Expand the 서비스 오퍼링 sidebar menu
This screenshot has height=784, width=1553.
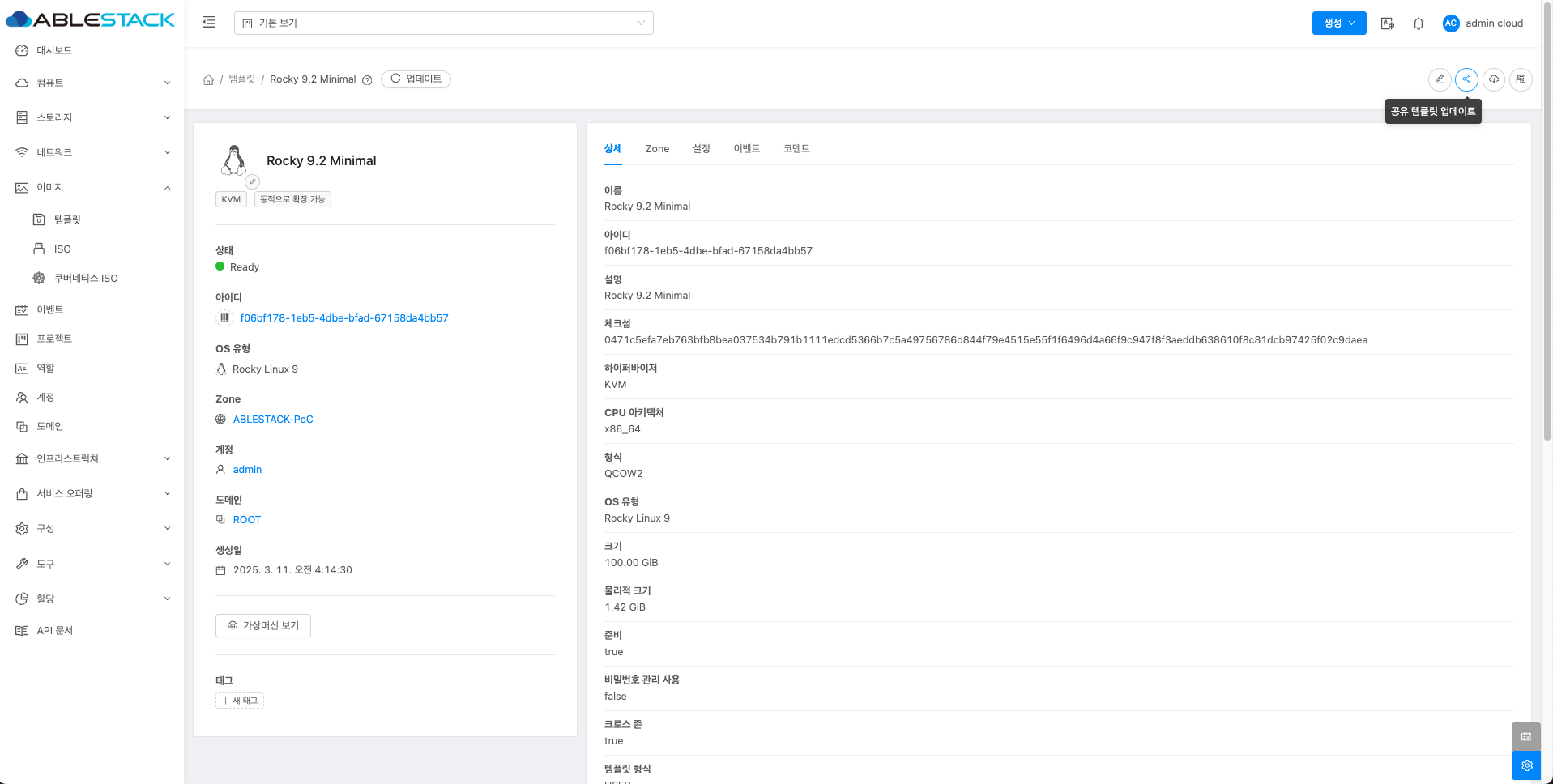point(92,493)
